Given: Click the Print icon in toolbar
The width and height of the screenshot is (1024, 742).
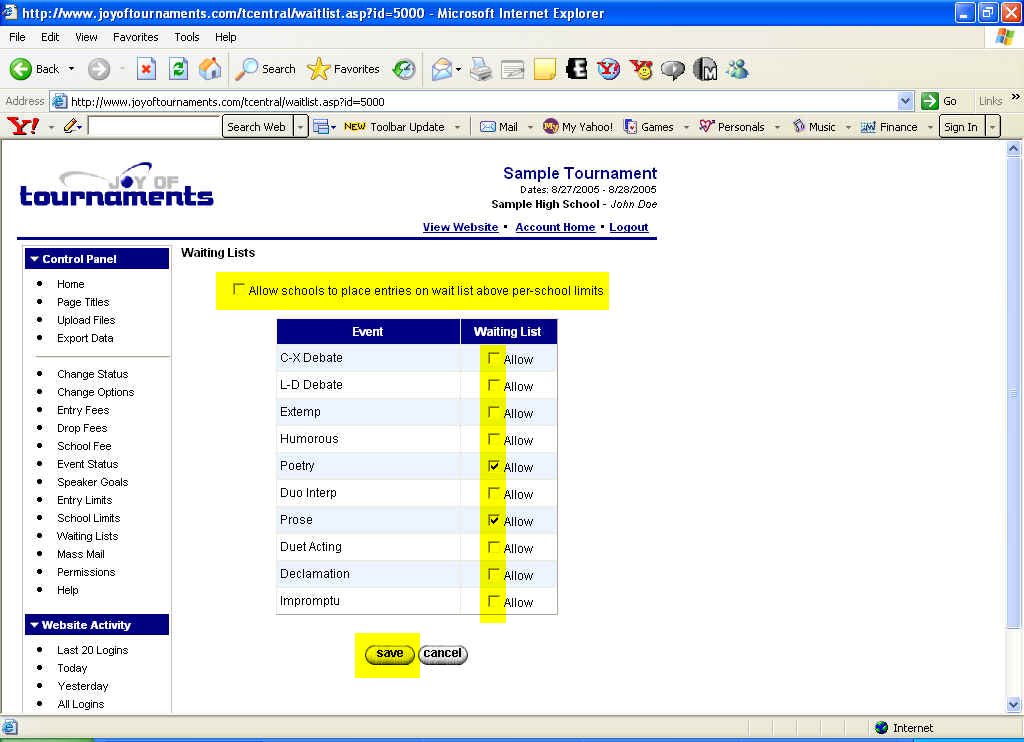Looking at the screenshot, I should pyautogui.click(x=481, y=69).
